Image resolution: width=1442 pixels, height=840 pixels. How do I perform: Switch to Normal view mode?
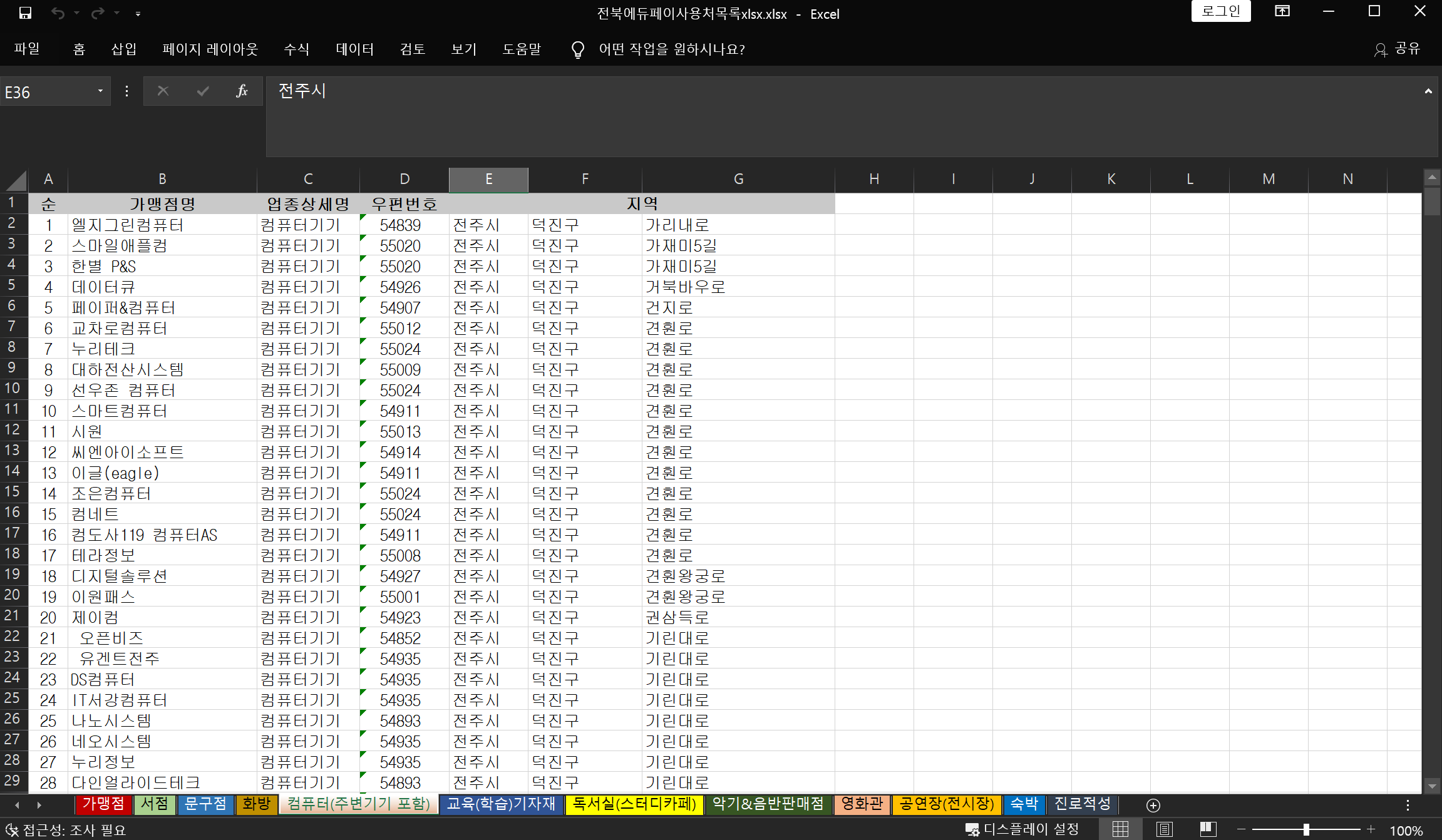click(x=1120, y=829)
